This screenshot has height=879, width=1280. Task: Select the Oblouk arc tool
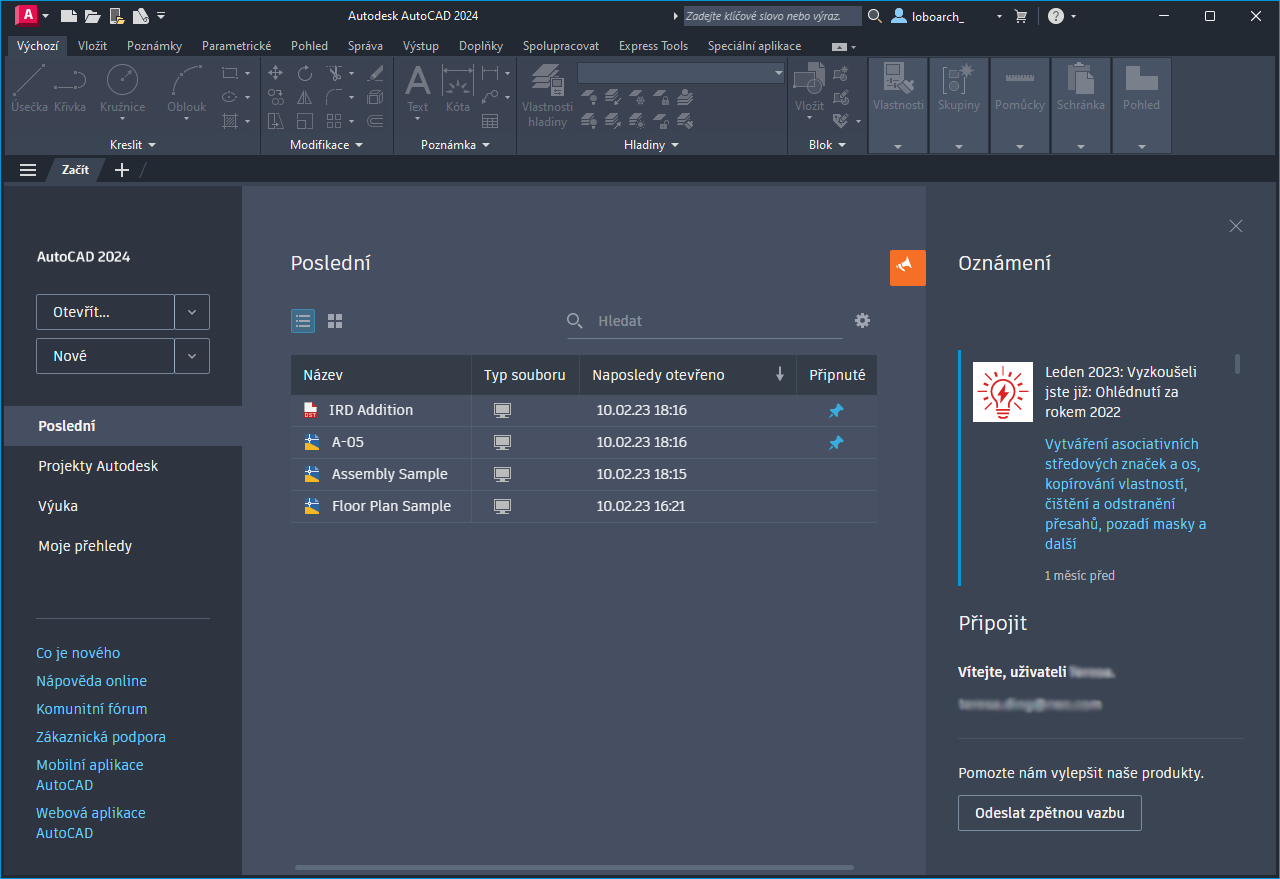coord(186,88)
